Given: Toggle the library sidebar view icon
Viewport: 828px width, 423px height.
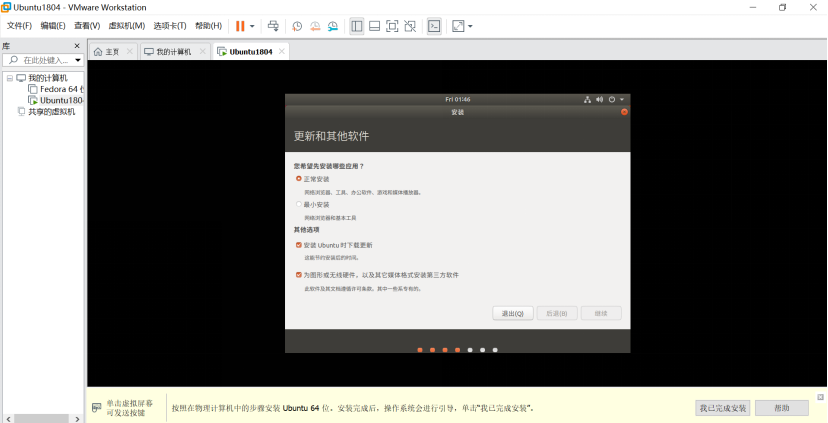Looking at the screenshot, I should [x=357, y=26].
